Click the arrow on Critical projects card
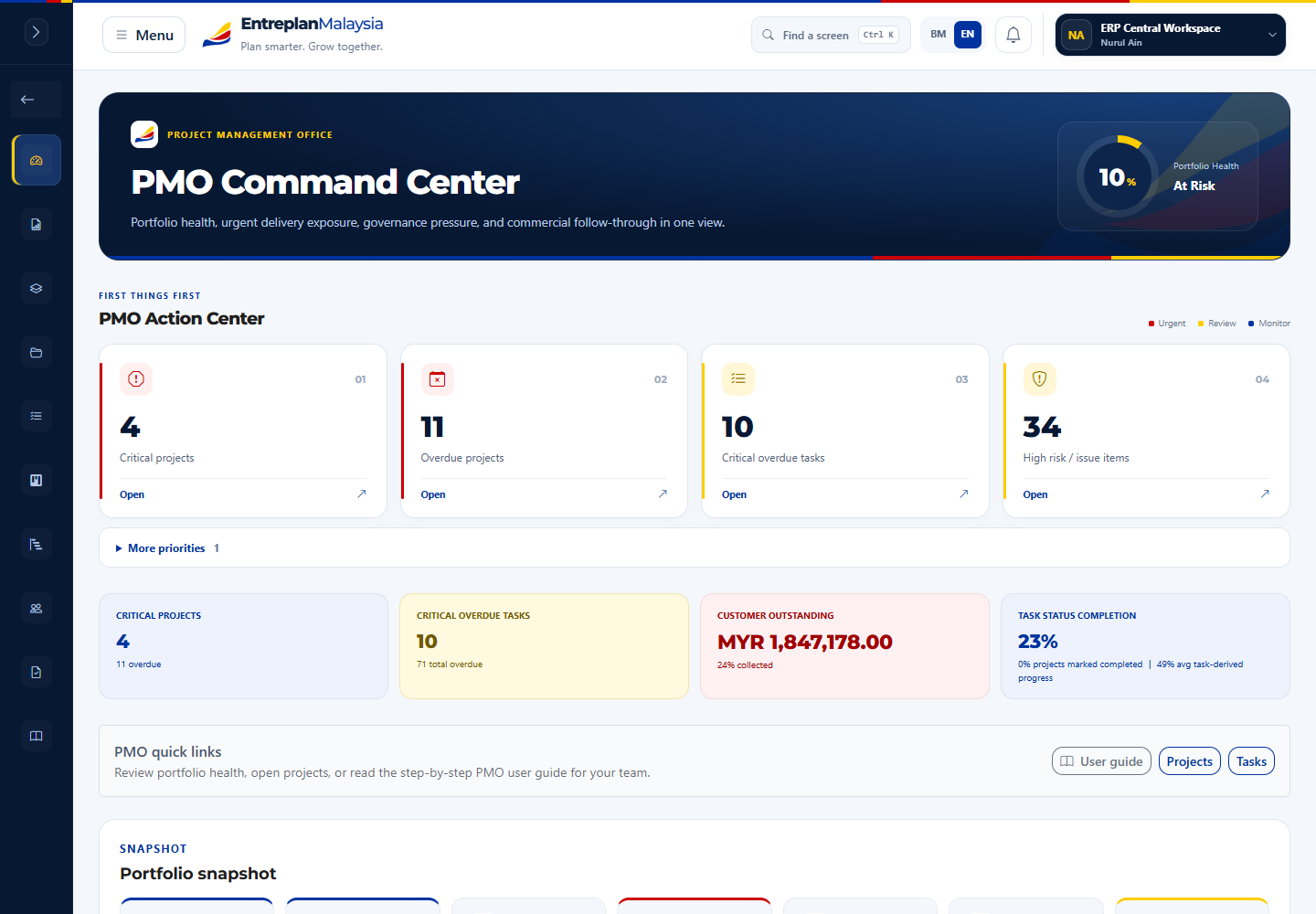 (362, 494)
